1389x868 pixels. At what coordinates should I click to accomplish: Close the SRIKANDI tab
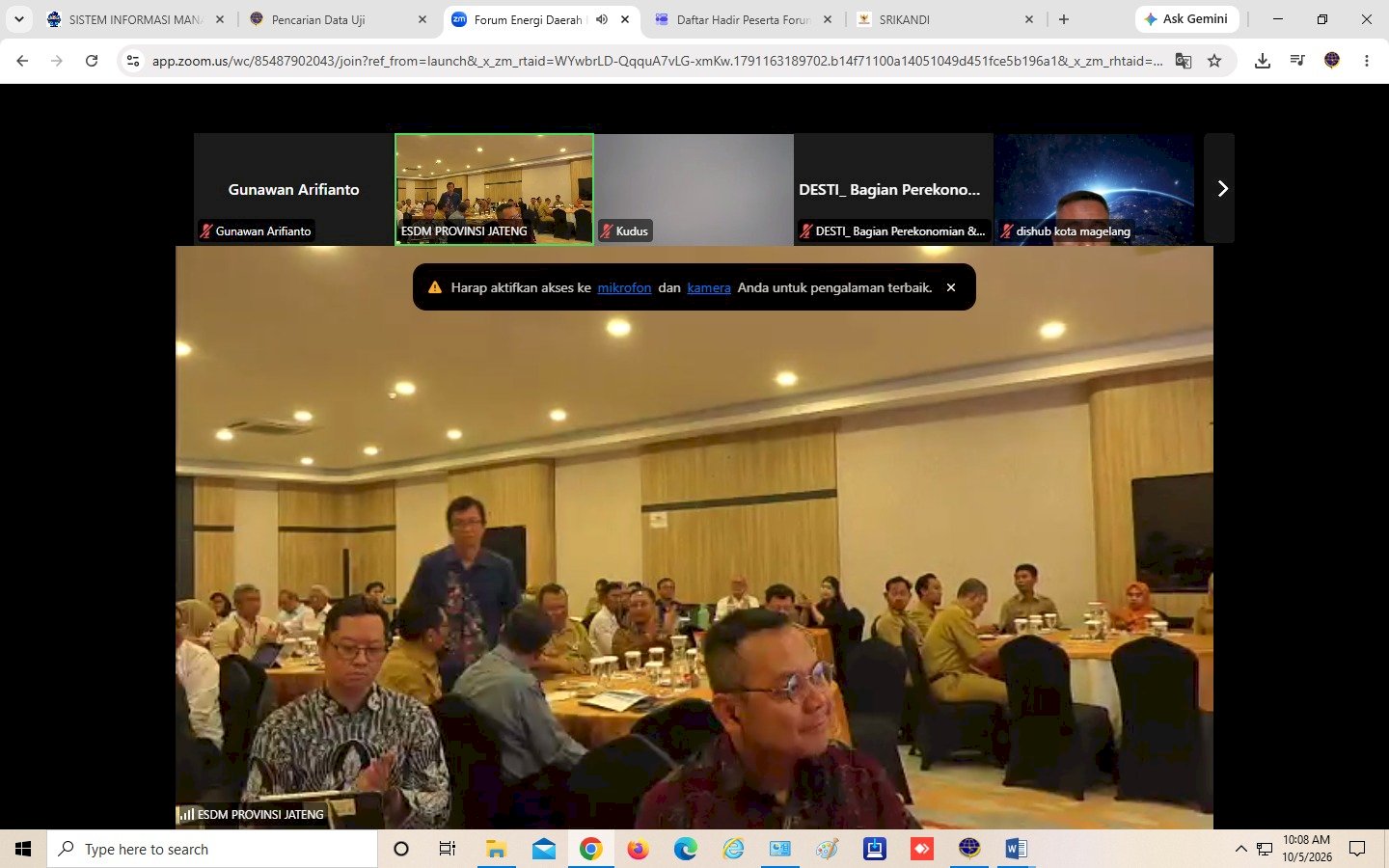(x=1029, y=19)
